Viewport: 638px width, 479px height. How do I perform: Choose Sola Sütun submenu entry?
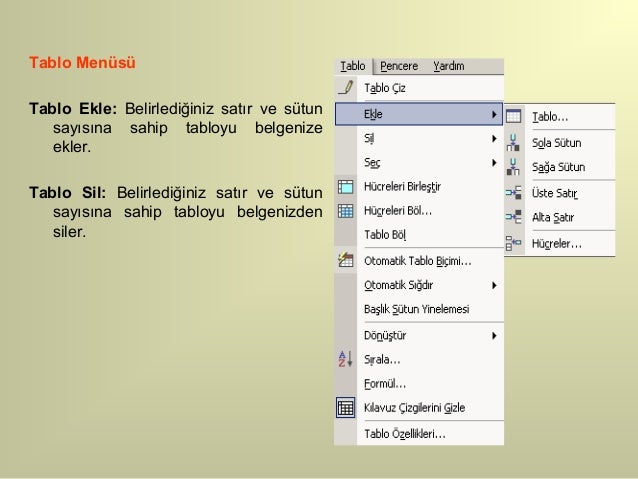point(557,143)
